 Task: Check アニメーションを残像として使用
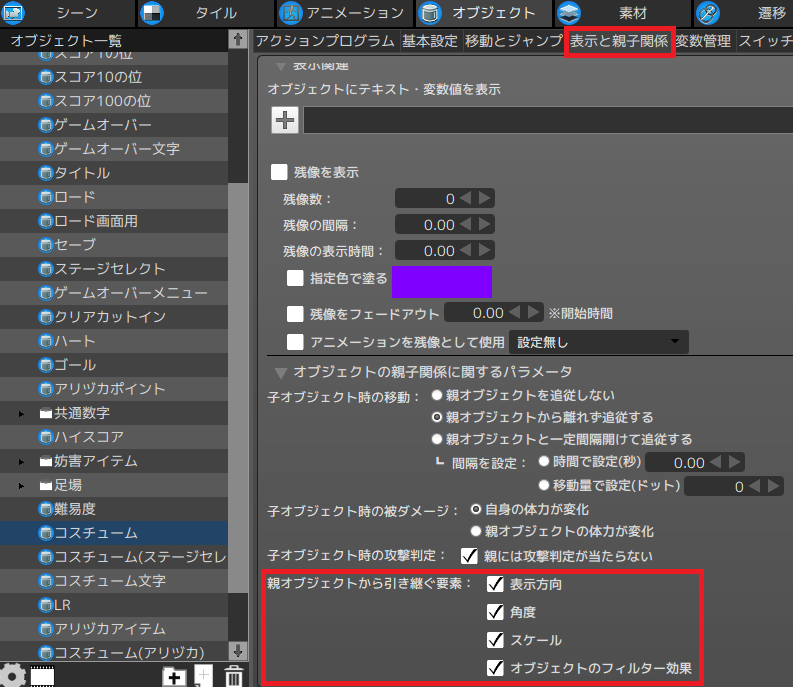295,342
